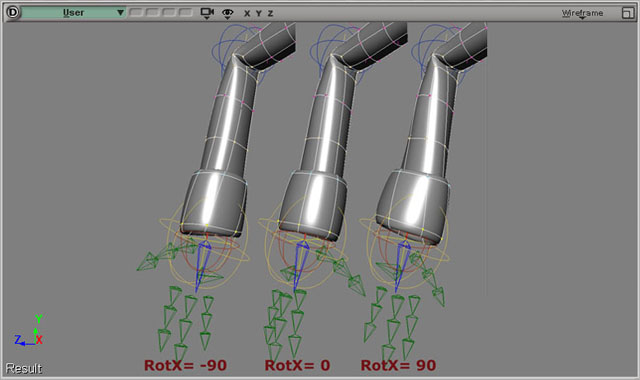
Task: Open the eye show/visibility menu
Action: click(228, 13)
